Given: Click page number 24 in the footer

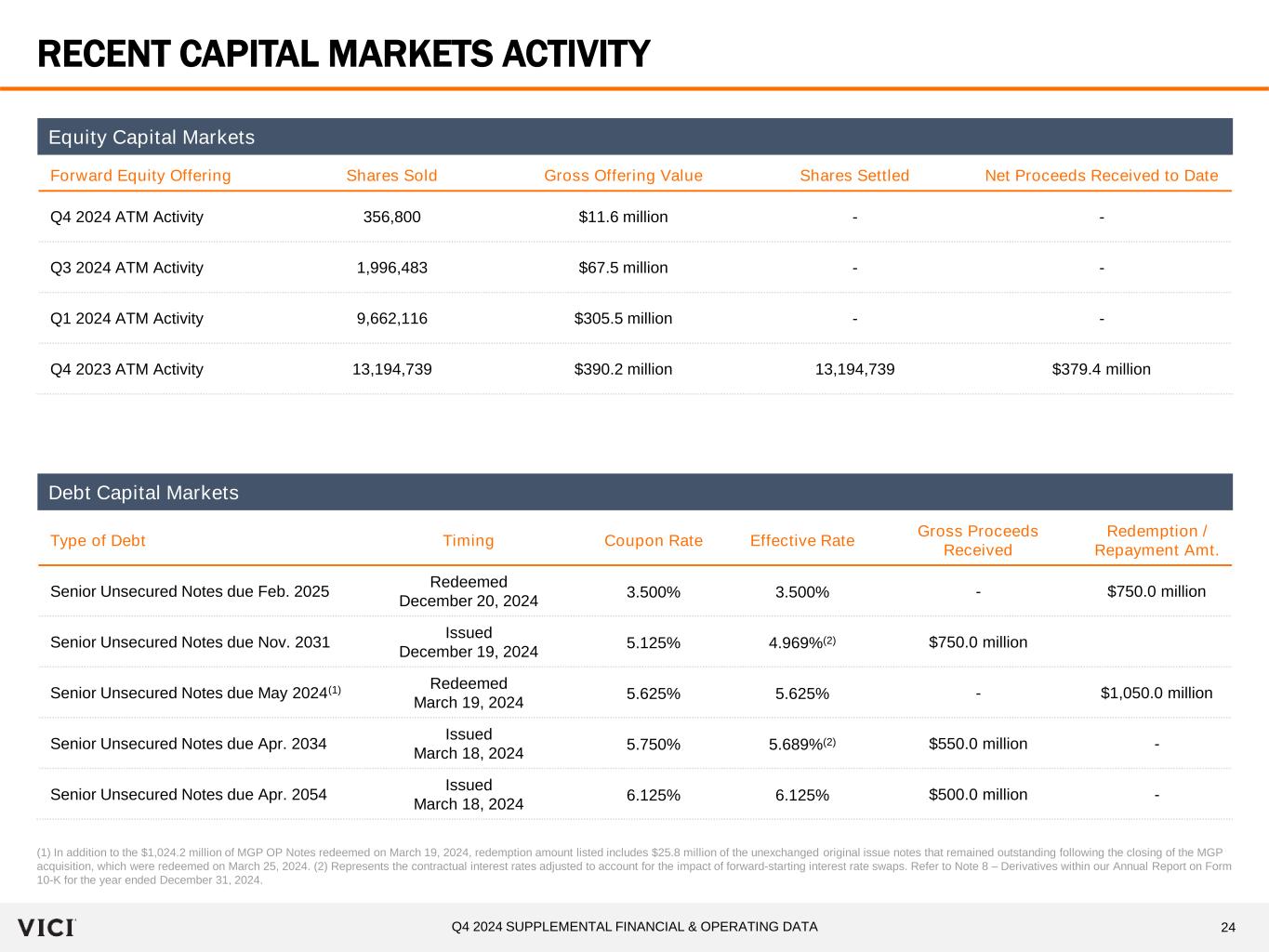Looking at the screenshot, I should 1228,927.
